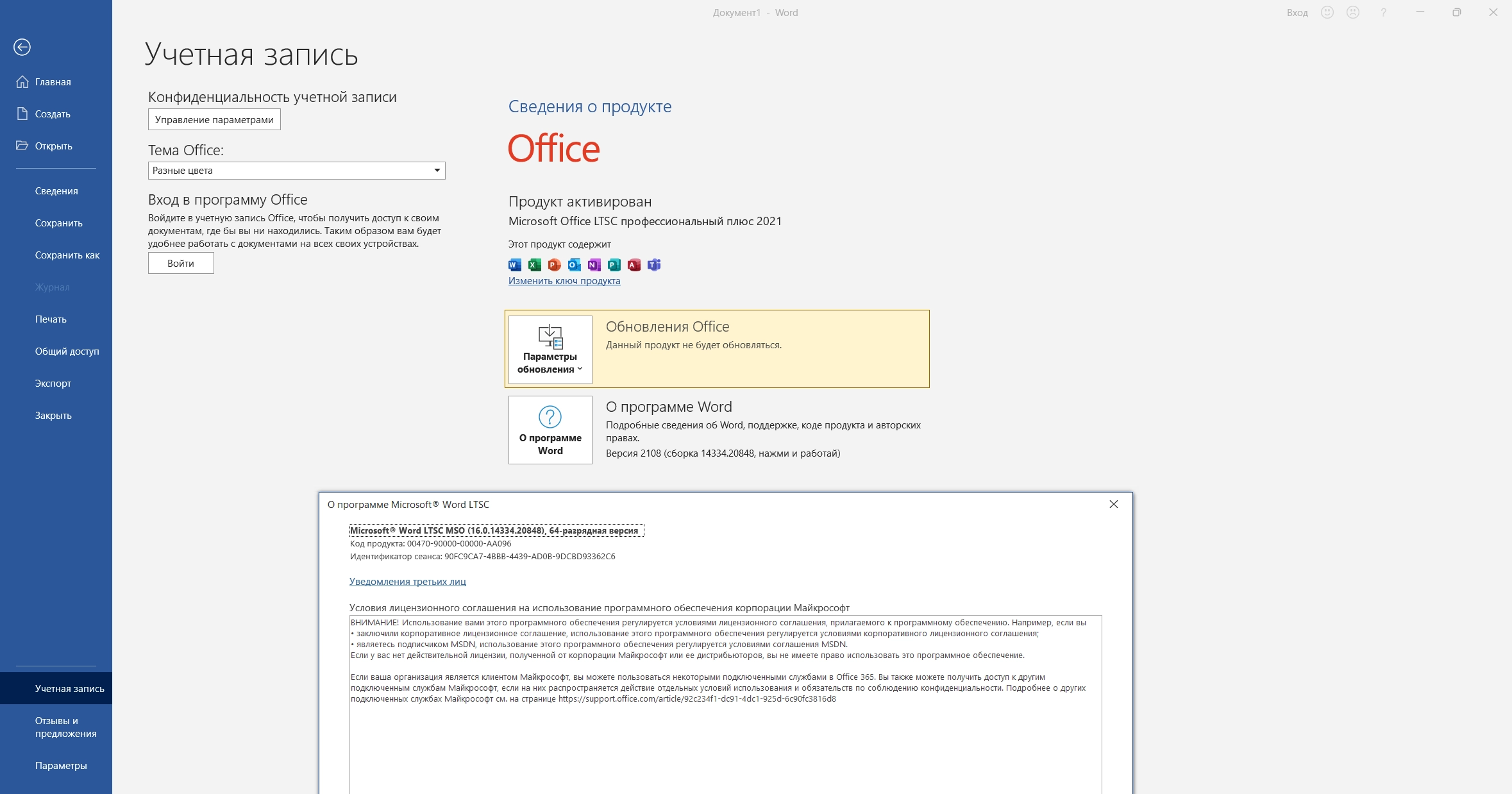Open help with the question mark icon

1384,12
